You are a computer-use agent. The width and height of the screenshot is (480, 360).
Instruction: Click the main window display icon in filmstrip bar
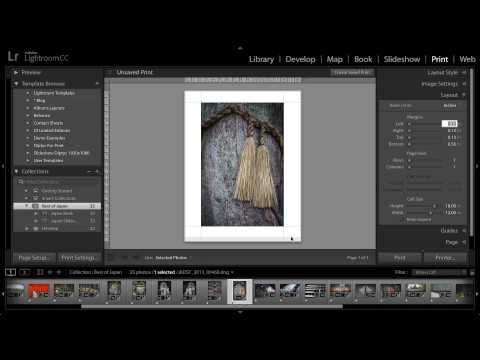[10, 272]
